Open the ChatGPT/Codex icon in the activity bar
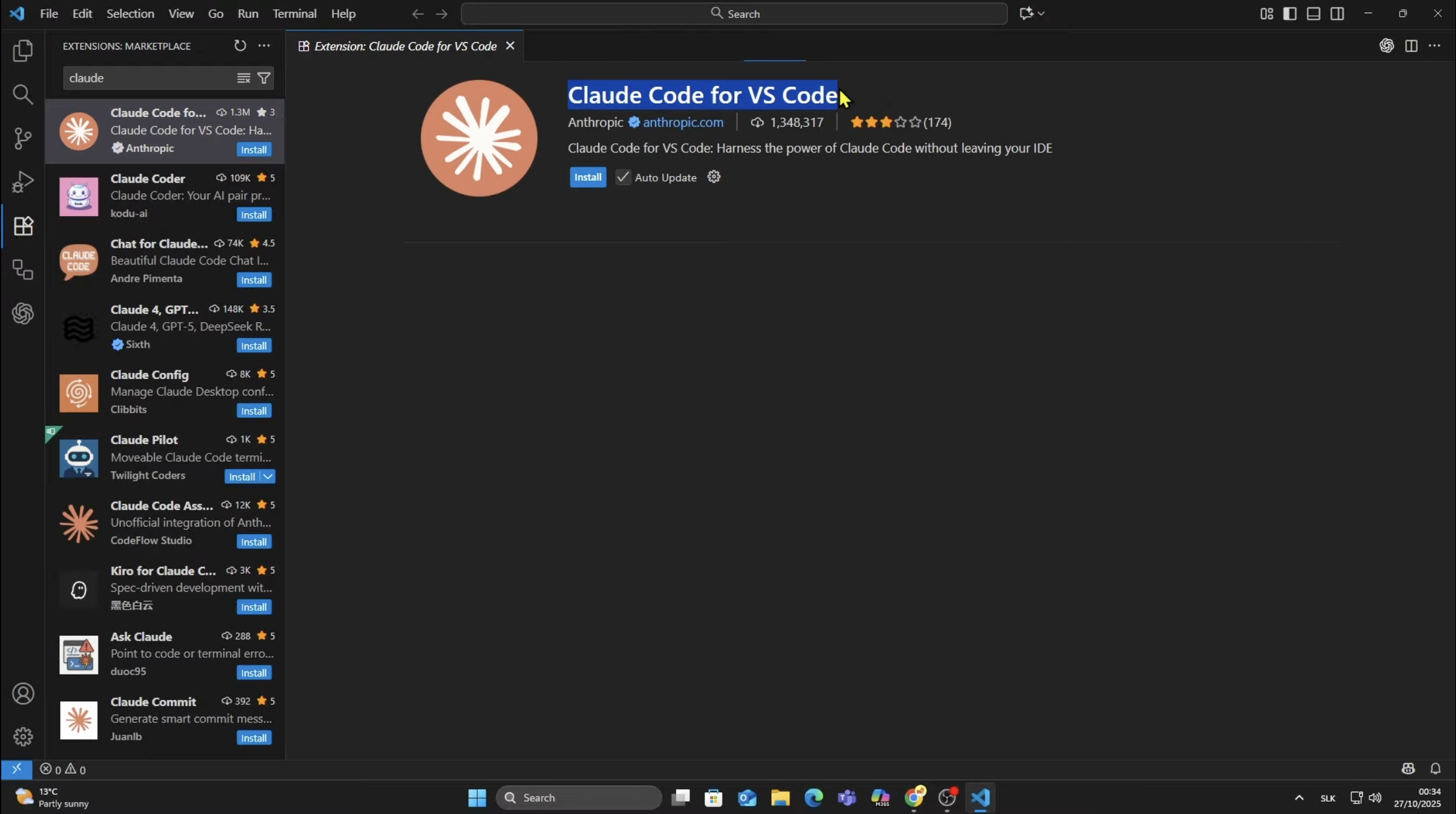This screenshot has height=814, width=1456. tap(23, 313)
